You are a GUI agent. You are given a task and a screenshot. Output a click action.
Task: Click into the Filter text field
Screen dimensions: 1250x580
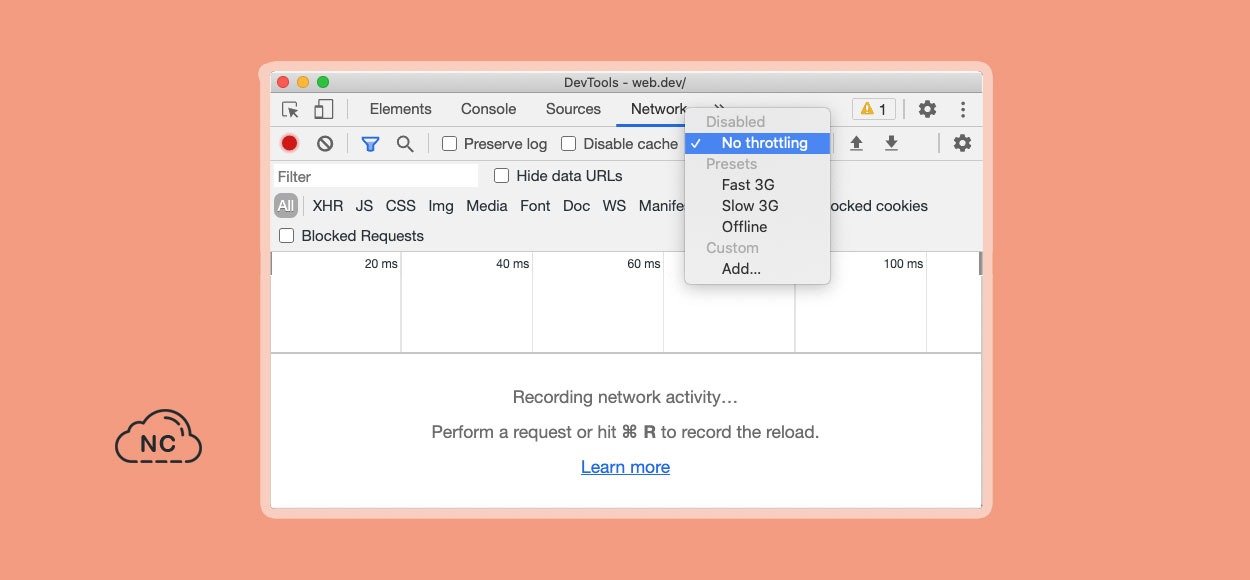(376, 176)
